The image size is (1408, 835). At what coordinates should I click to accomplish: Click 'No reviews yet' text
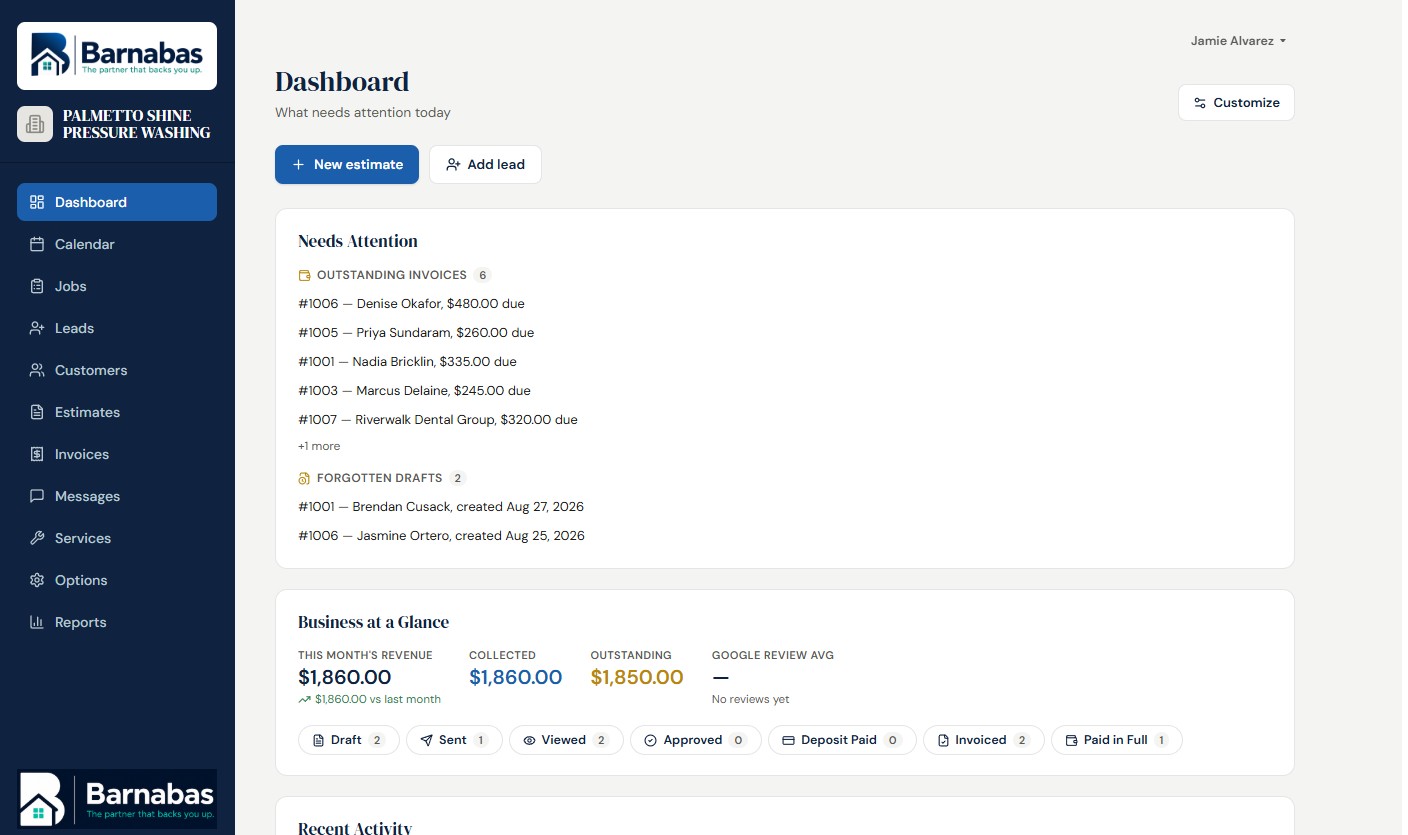750,699
